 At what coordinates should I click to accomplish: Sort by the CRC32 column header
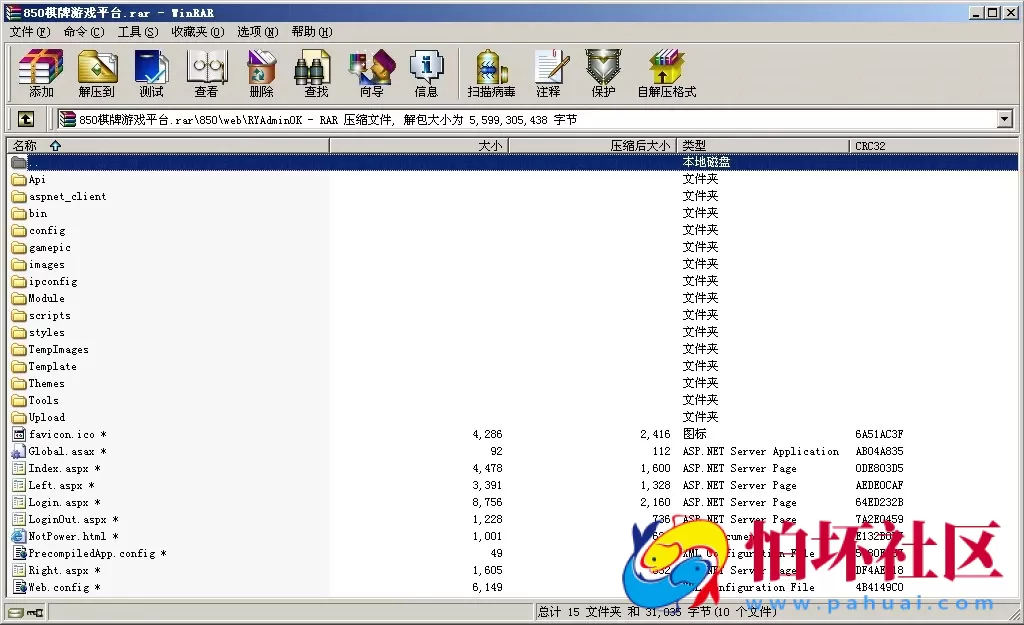870,146
